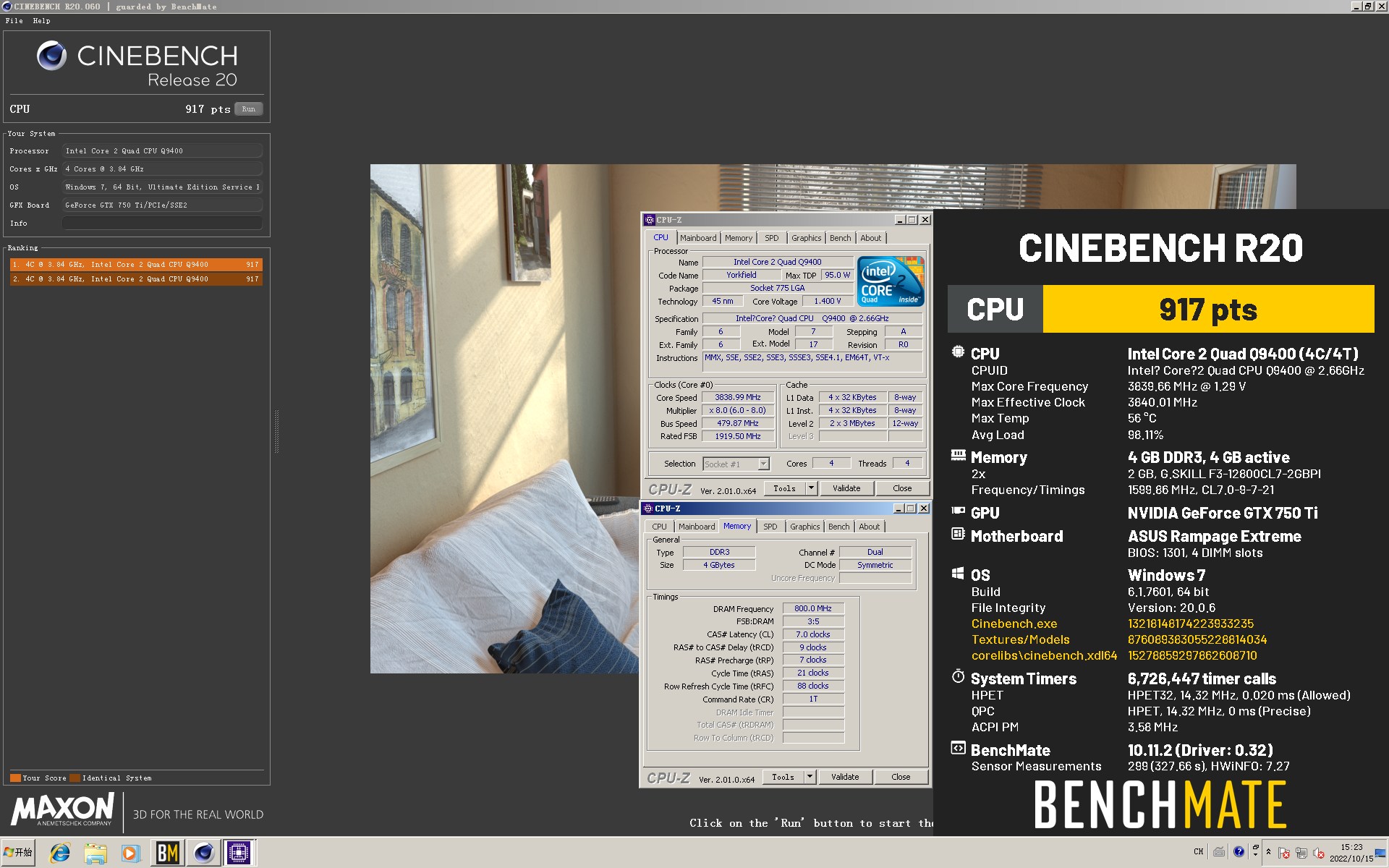Switch to BenchMate taskbar icon
Image resolution: width=1389 pixels, height=868 pixels.
pos(167,853)
